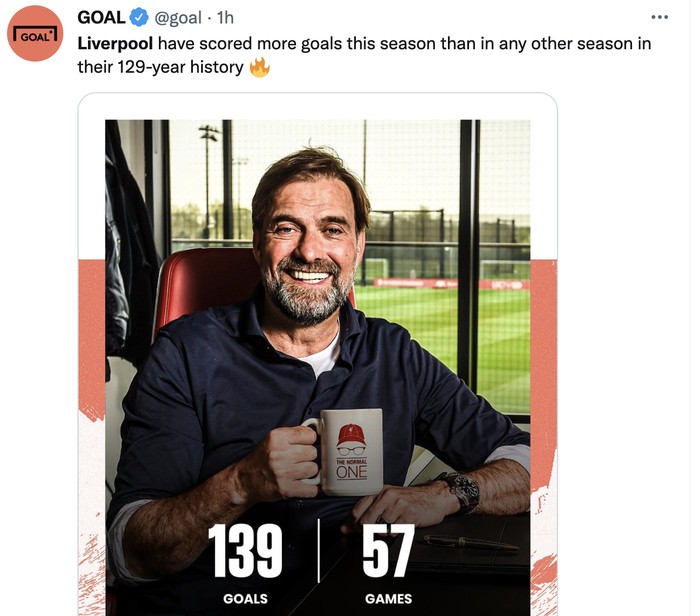This screenshot has height=616, width=700.
Task: Click the white divider between stats
Action: click(x=319, y=550)
